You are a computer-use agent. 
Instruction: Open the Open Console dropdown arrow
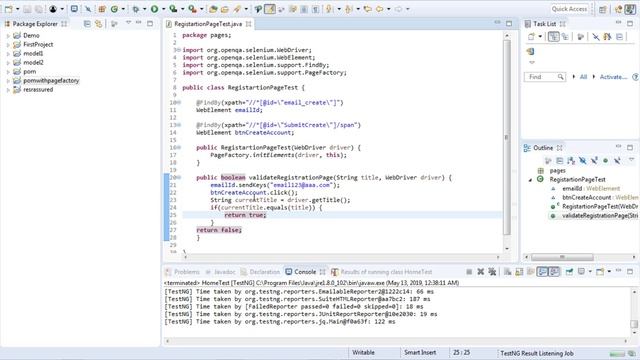pyautogui.click(x=609, y=272)
